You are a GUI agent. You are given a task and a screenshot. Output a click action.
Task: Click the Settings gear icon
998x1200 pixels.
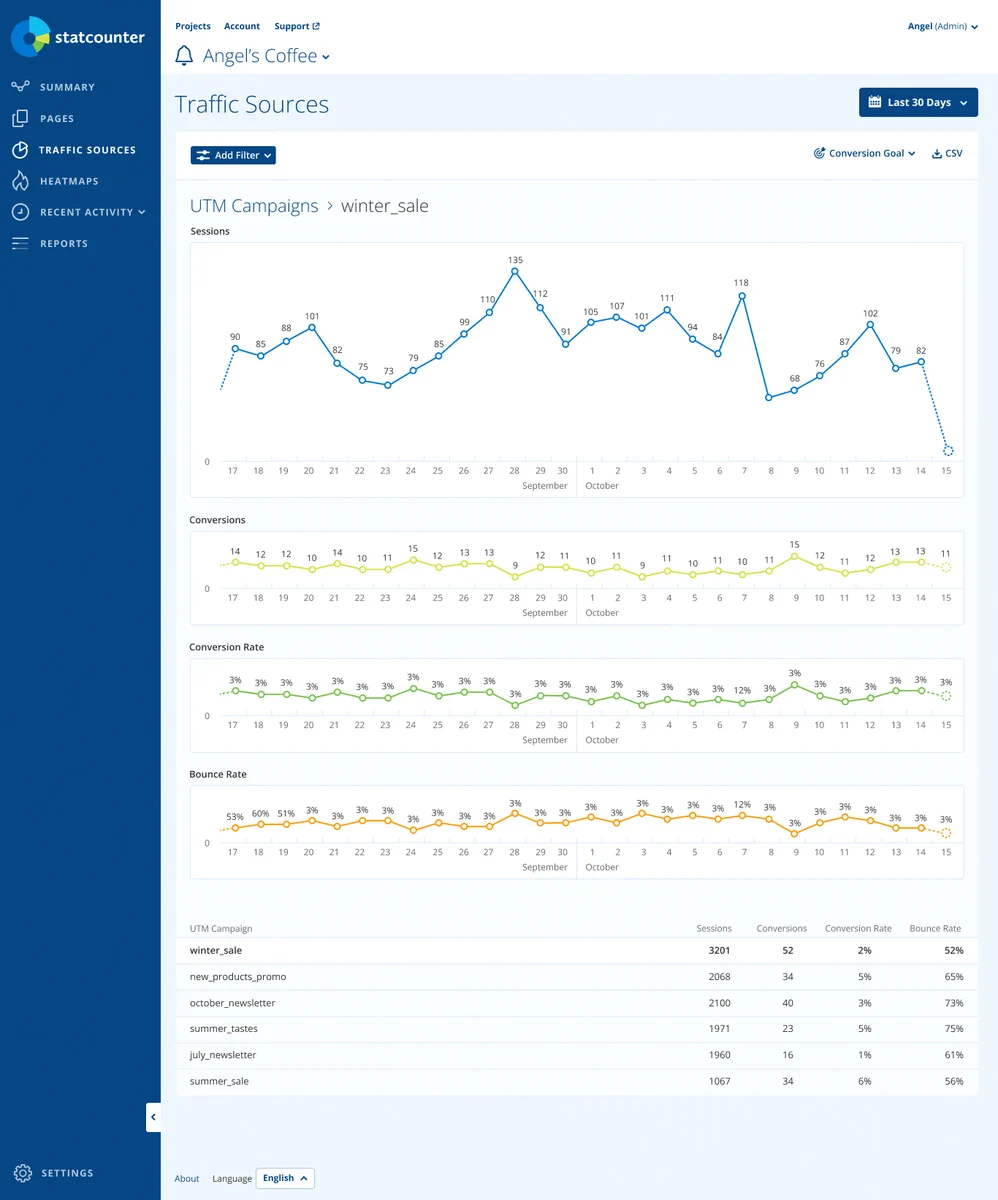click(22, 1173)
